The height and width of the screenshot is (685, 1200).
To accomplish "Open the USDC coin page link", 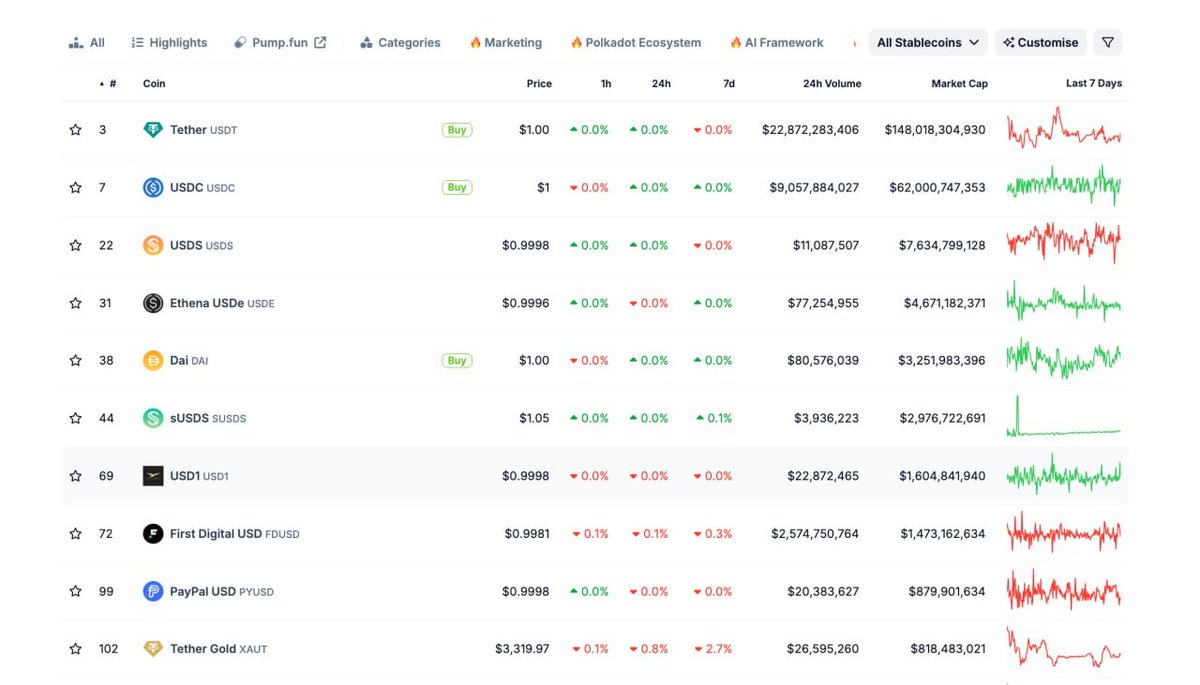I will coord(203,188).
